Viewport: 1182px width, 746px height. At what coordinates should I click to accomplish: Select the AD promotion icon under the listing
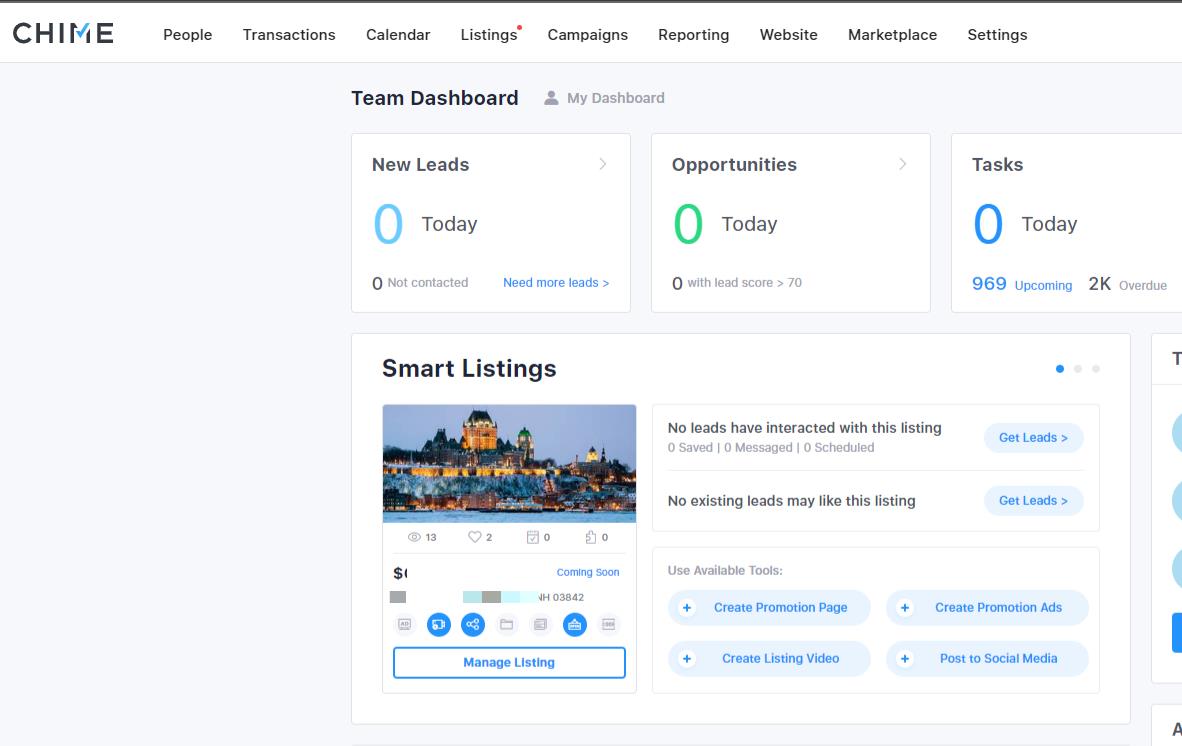pyautogui.click(x=405, y=624)
